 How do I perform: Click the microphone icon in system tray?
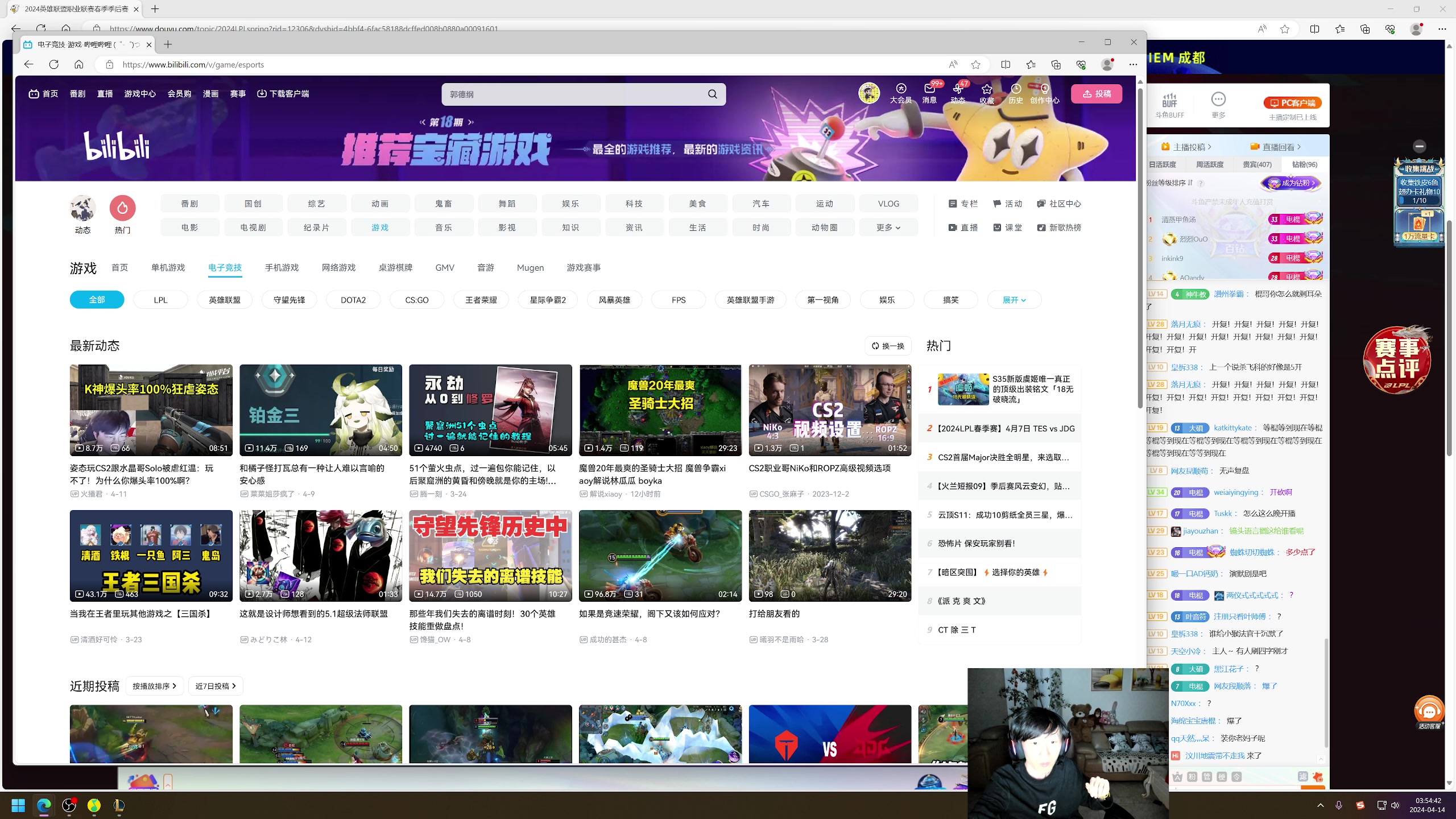(1339, 805)
